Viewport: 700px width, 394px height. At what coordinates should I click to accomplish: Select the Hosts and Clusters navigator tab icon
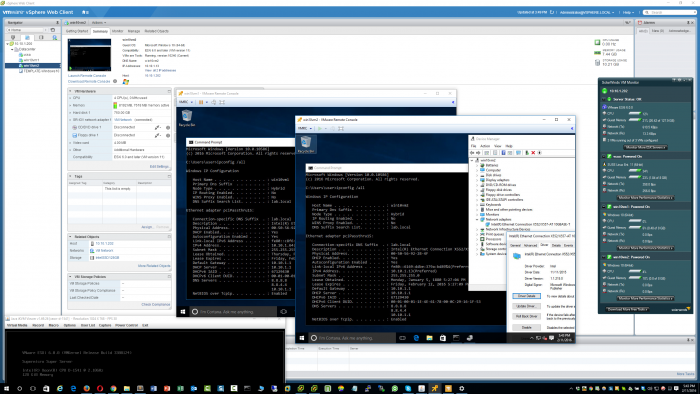pos(13,37)
